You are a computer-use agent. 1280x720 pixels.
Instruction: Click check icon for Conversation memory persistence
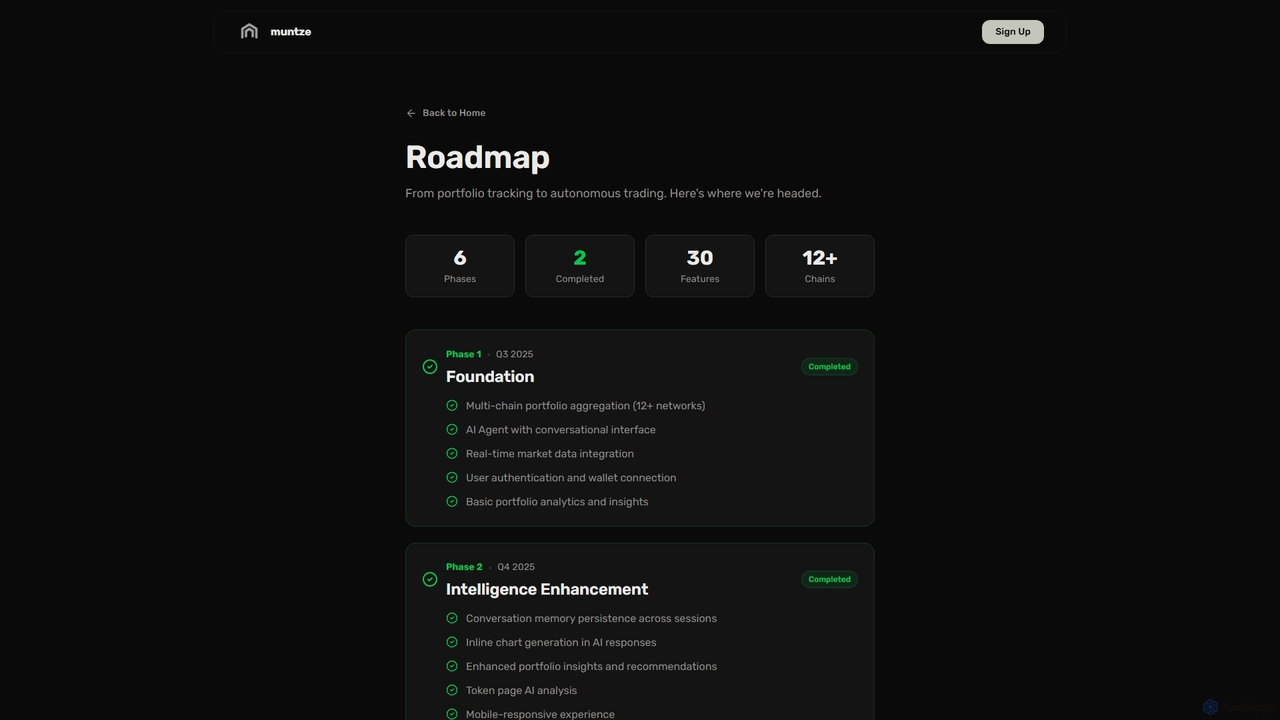pos(452,619)
